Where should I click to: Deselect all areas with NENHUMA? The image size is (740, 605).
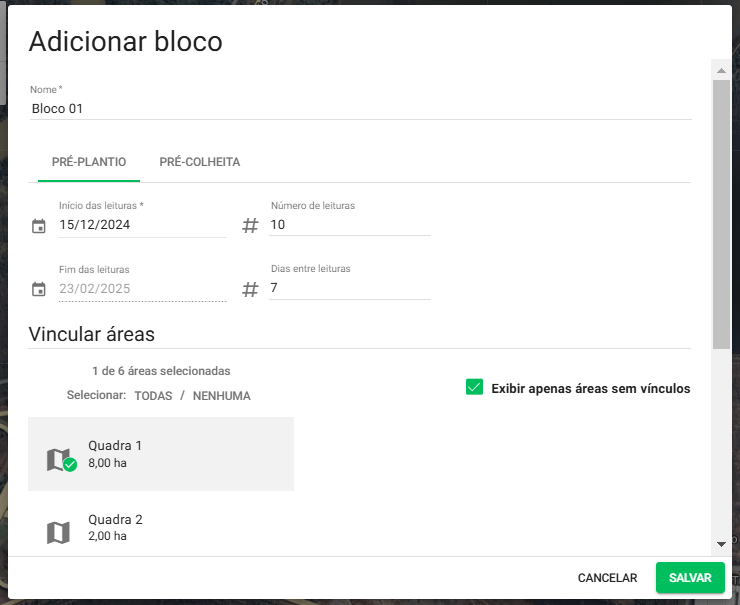point(221,396)
